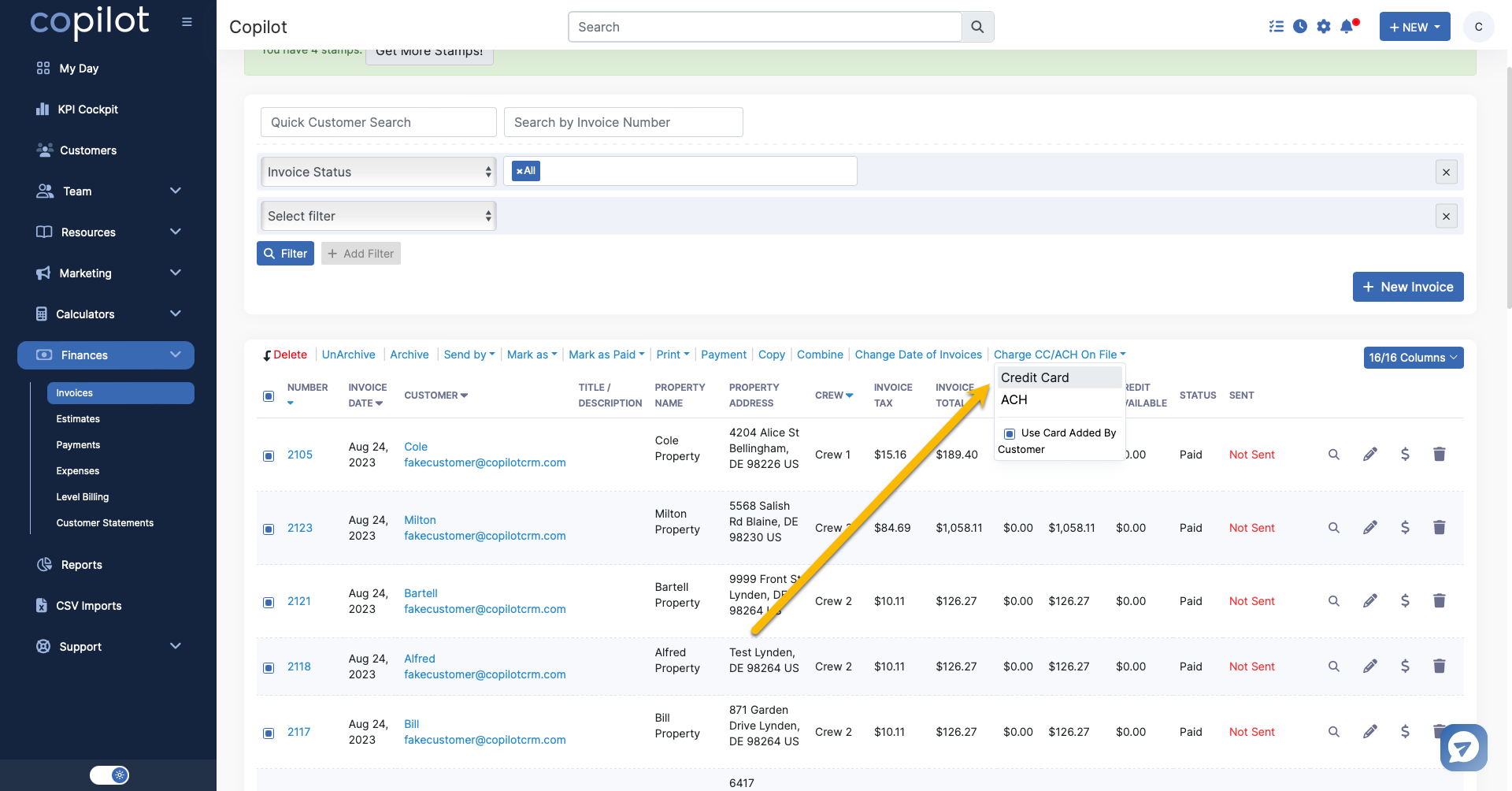
Task: Open Payments under Finances
Action: click(x=78, y=445)
